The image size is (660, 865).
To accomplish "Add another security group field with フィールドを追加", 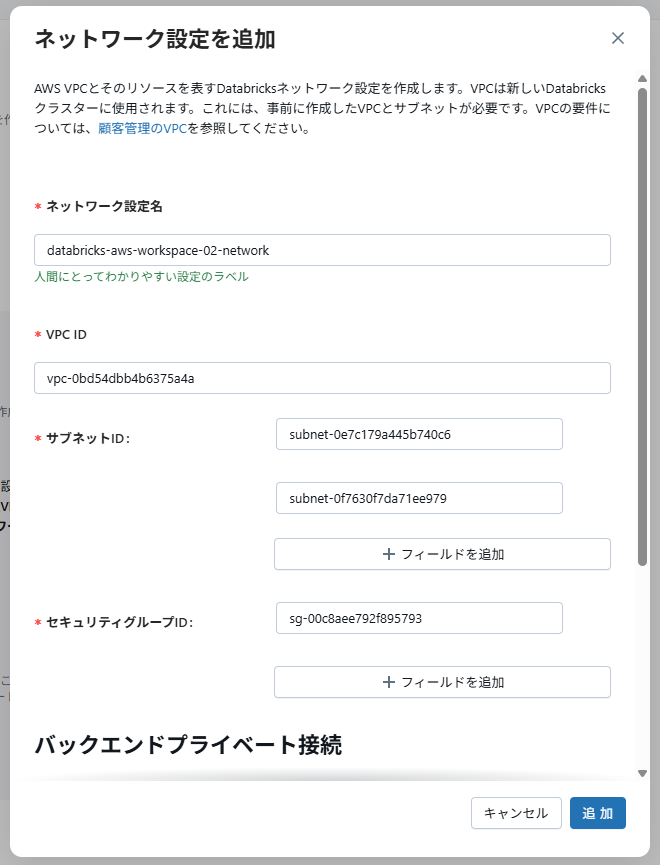I will pos(442,682).
